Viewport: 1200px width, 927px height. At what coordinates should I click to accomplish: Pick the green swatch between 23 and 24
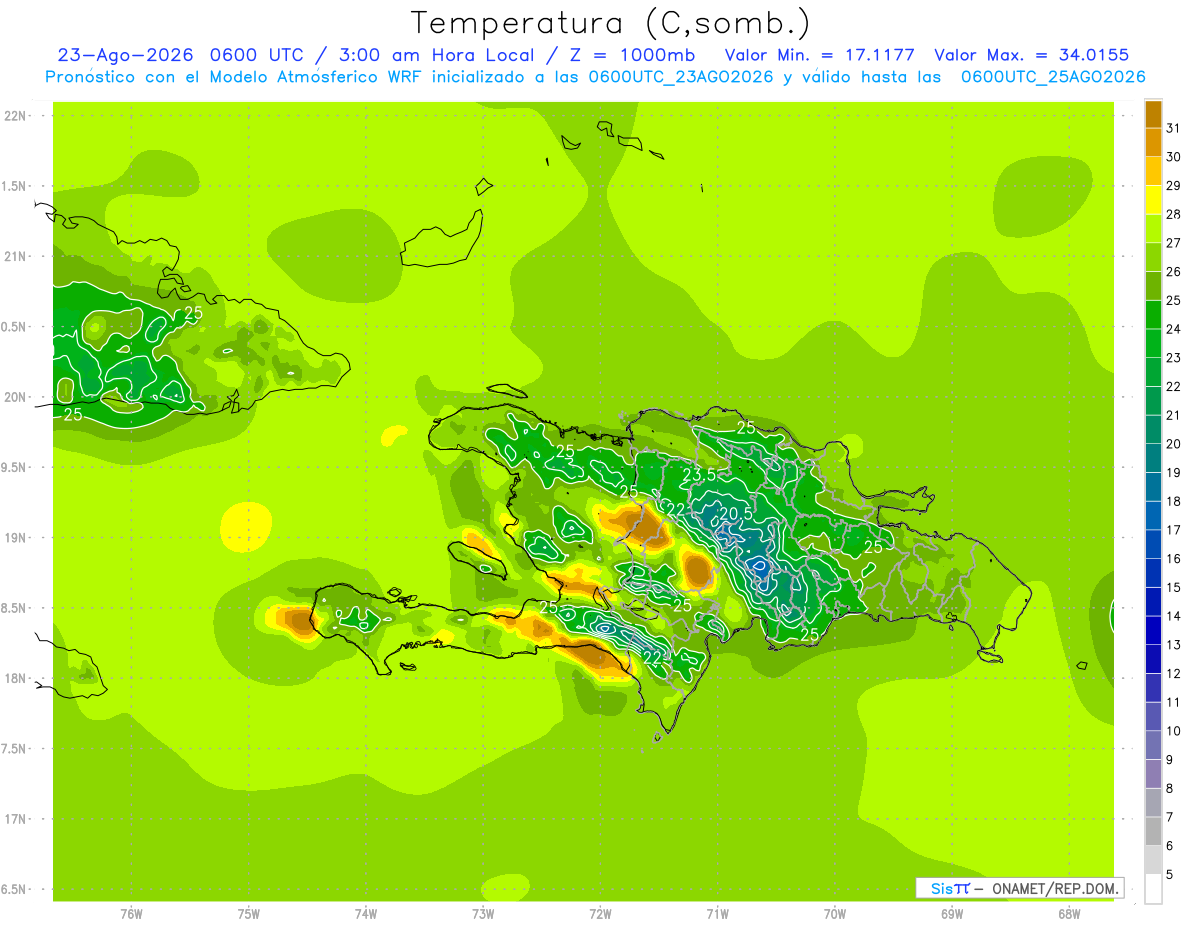tap(1153, 343)
